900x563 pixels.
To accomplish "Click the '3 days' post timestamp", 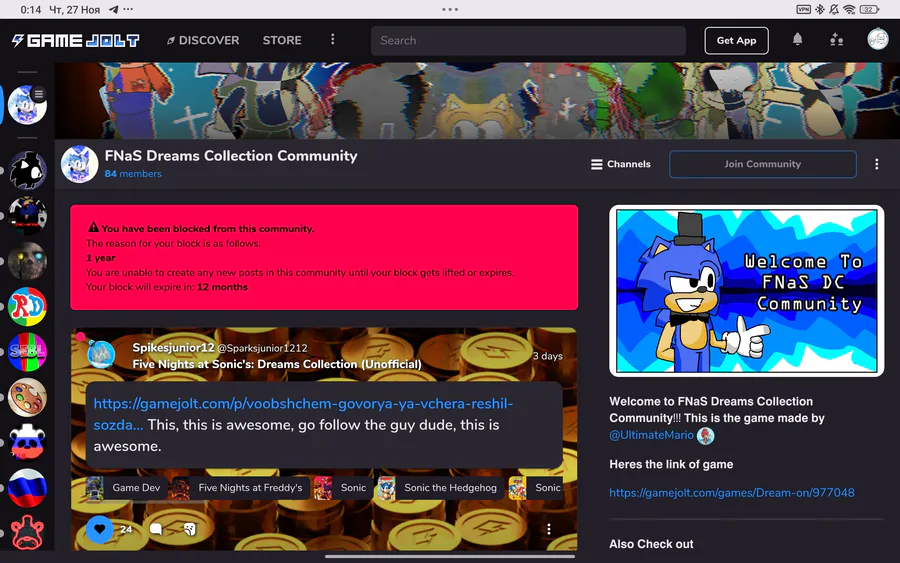I will [x=547, y=356].
